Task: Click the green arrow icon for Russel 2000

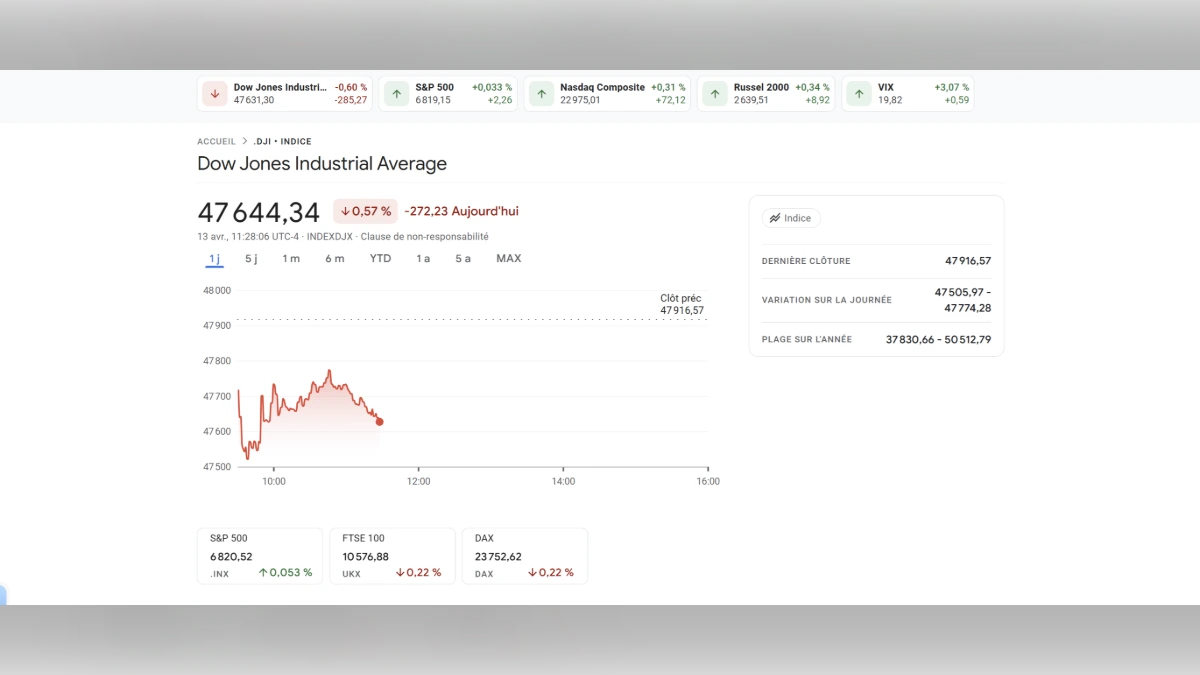Action: click(x=714, y=94)
